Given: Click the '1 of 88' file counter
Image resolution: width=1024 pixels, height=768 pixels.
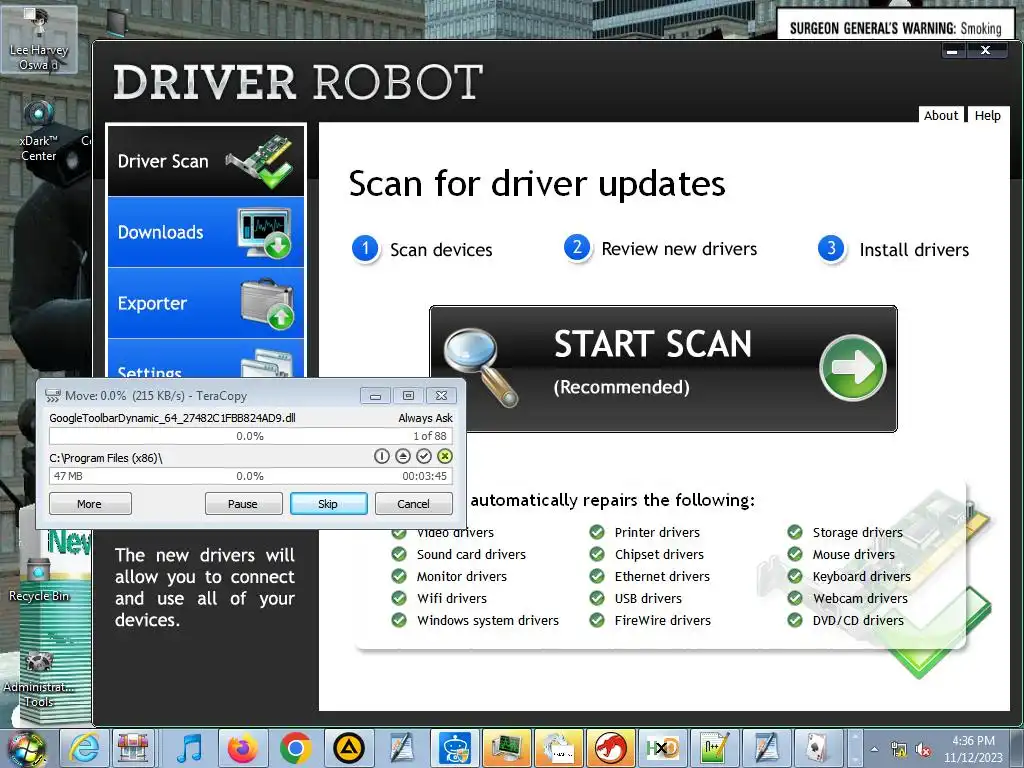Looking at the screenshot, I should click(430, 436).
